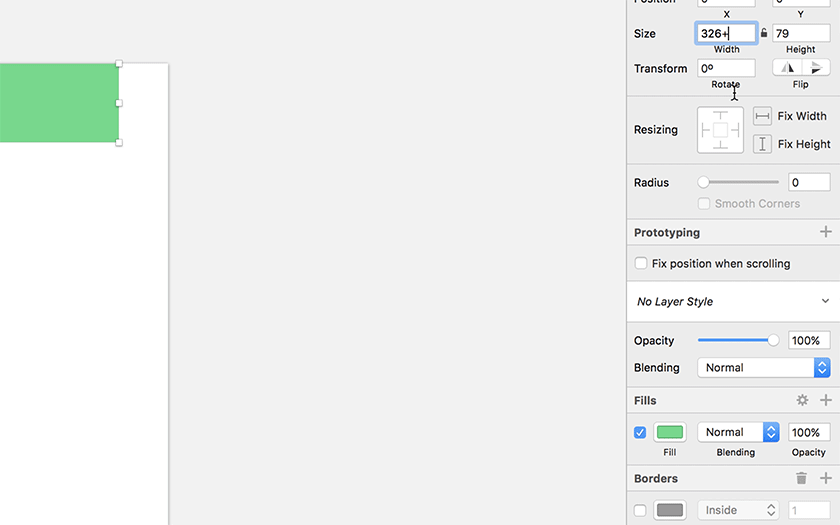
Task: Click the Opacity slider handle
Action: pos(773,340)
